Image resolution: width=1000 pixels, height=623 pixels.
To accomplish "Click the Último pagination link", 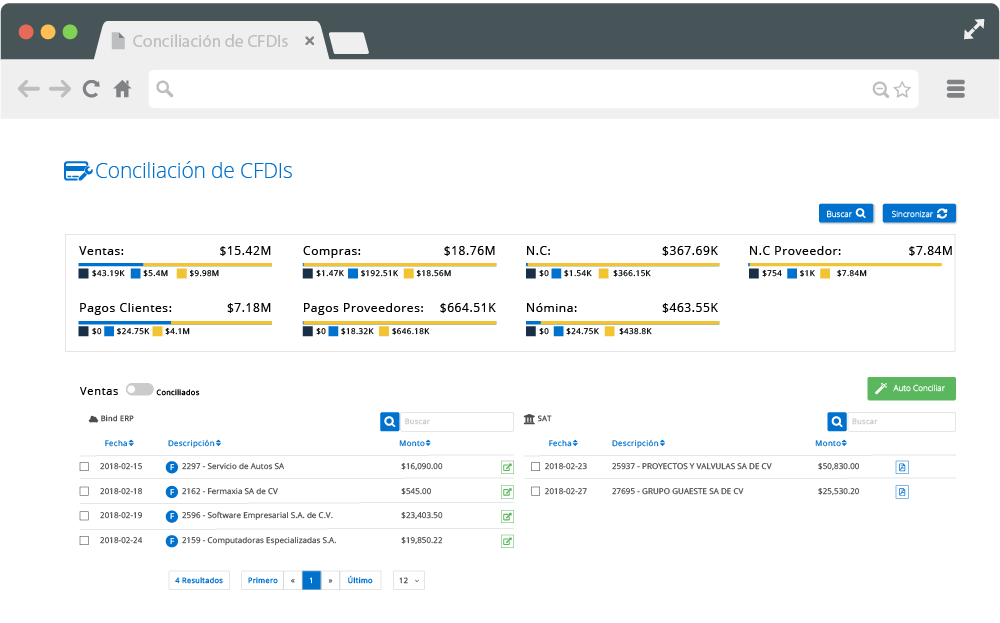I will point(359,580).
